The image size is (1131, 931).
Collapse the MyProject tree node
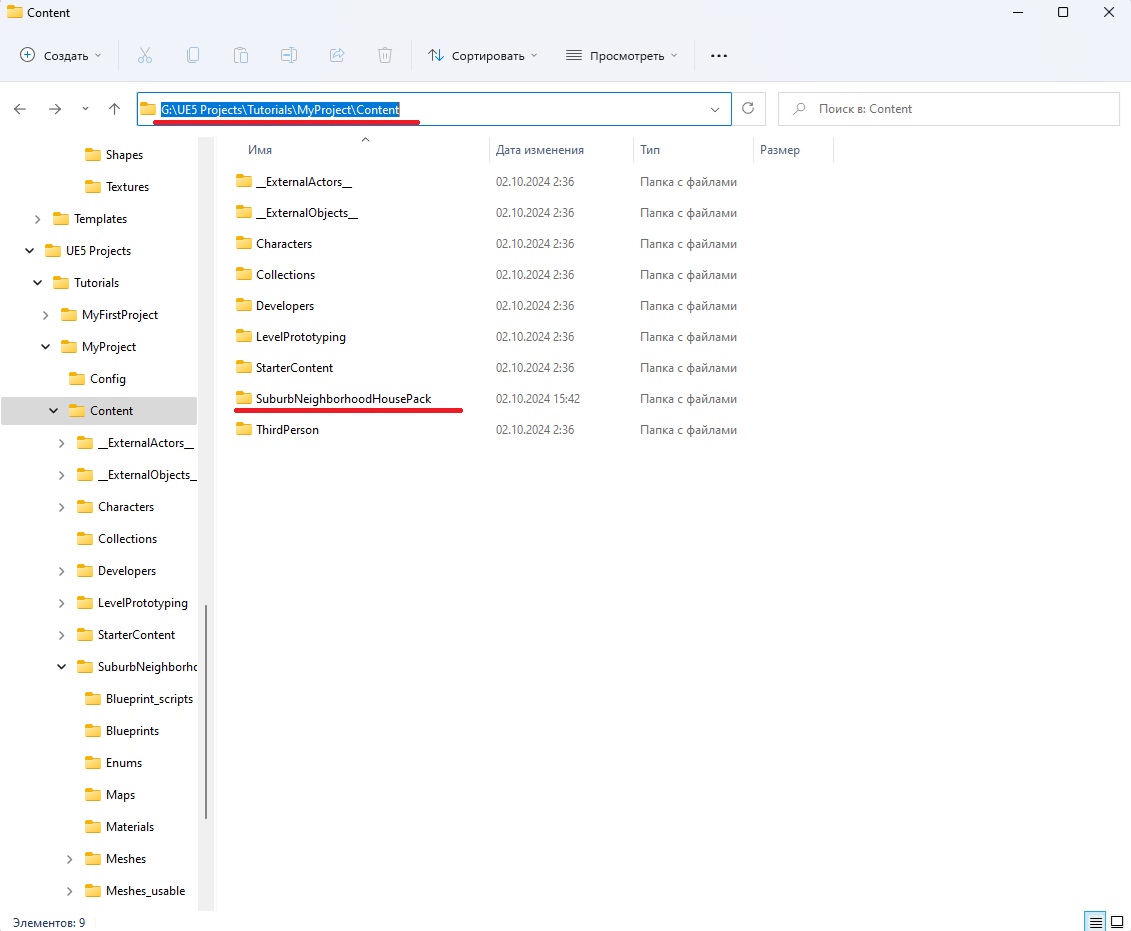tap(45, 347)
